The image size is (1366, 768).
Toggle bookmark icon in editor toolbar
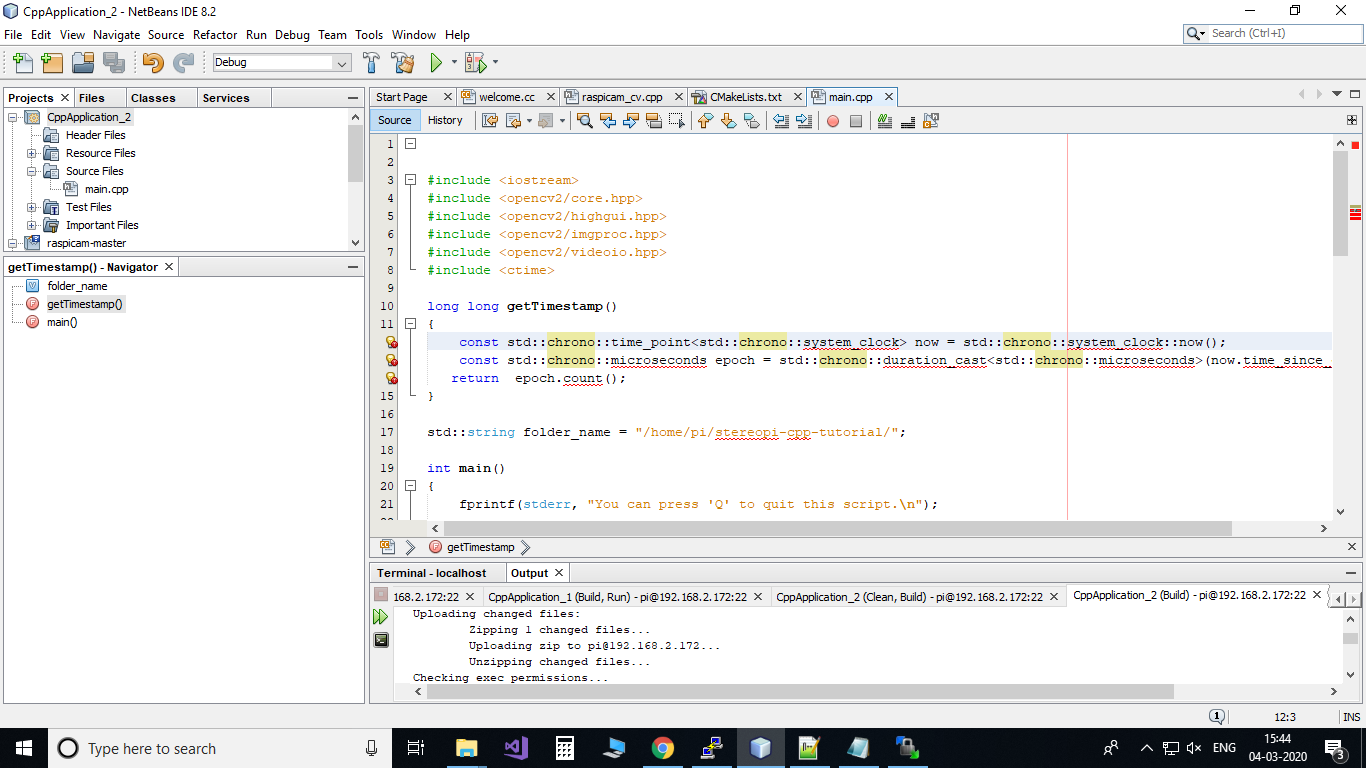pyautogui.click(x=751, y=120)
